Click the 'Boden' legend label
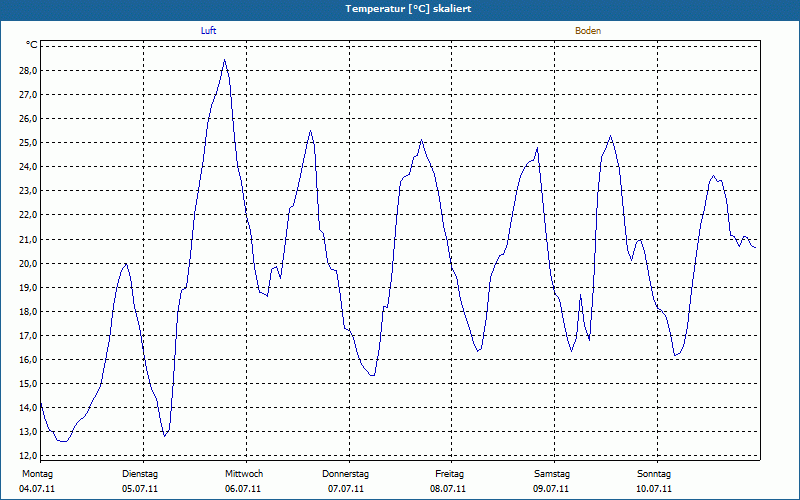 (588, 31)
